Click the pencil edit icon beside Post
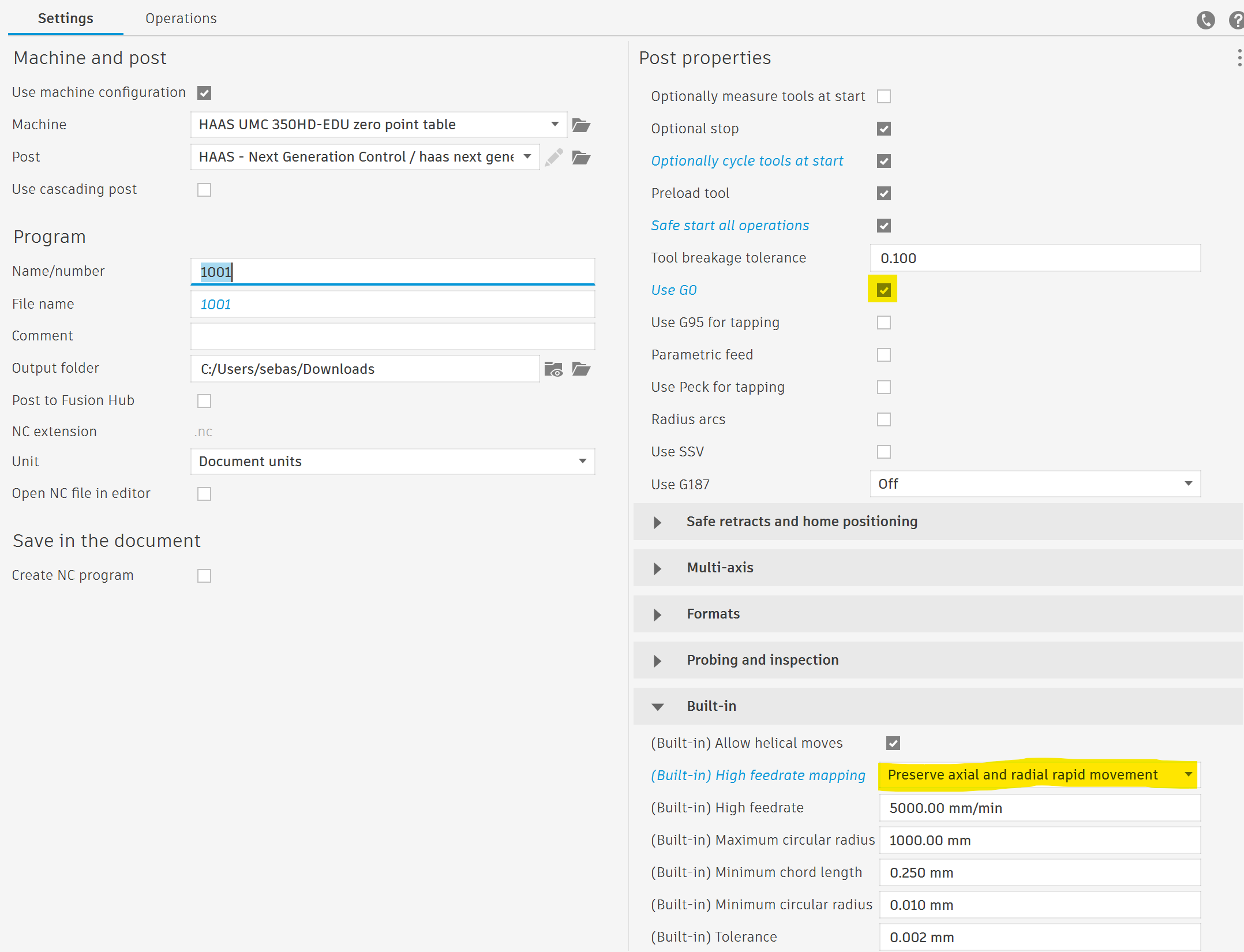This screenshot has height=952, width=1244. [554, 157]
